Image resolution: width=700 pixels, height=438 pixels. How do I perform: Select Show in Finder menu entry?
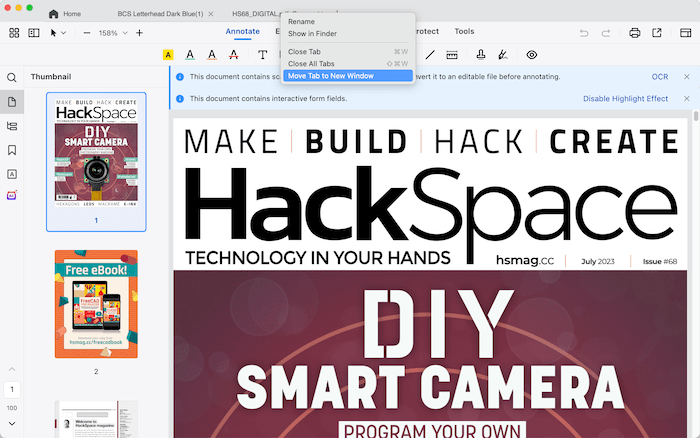click(x=313, y=33)
